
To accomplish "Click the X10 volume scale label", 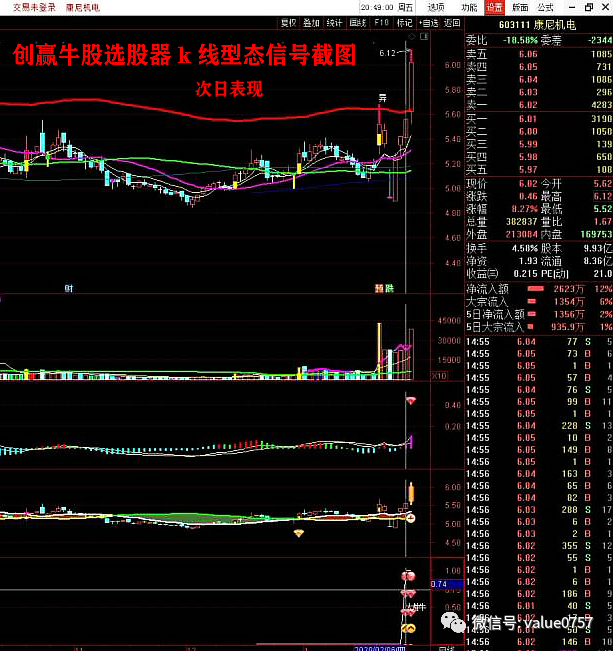I will coord(439,376).
